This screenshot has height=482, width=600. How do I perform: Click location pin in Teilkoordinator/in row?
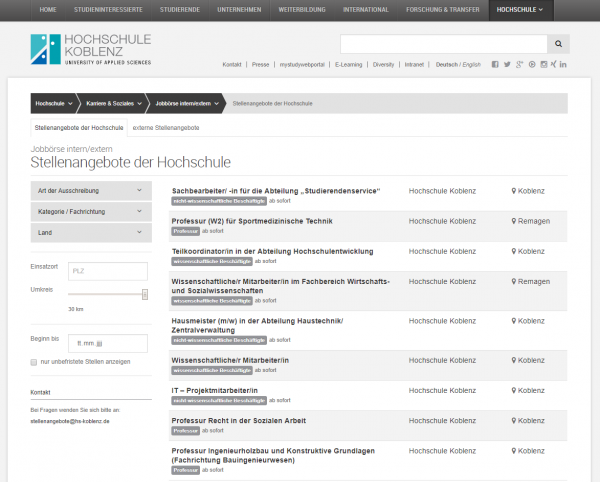coord(514,251)
